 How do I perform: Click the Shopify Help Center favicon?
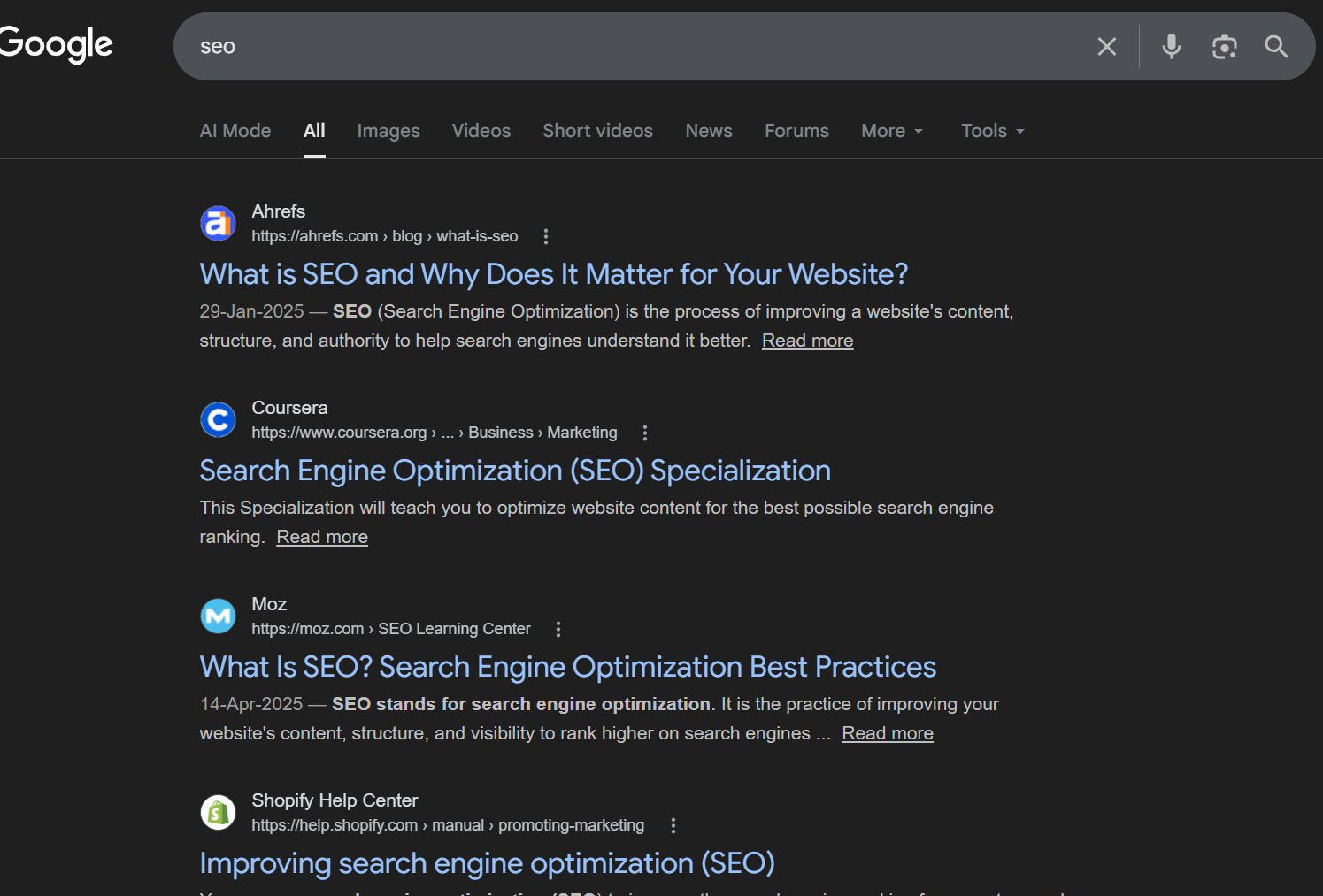pyautogui.click(x=218, y=811)
